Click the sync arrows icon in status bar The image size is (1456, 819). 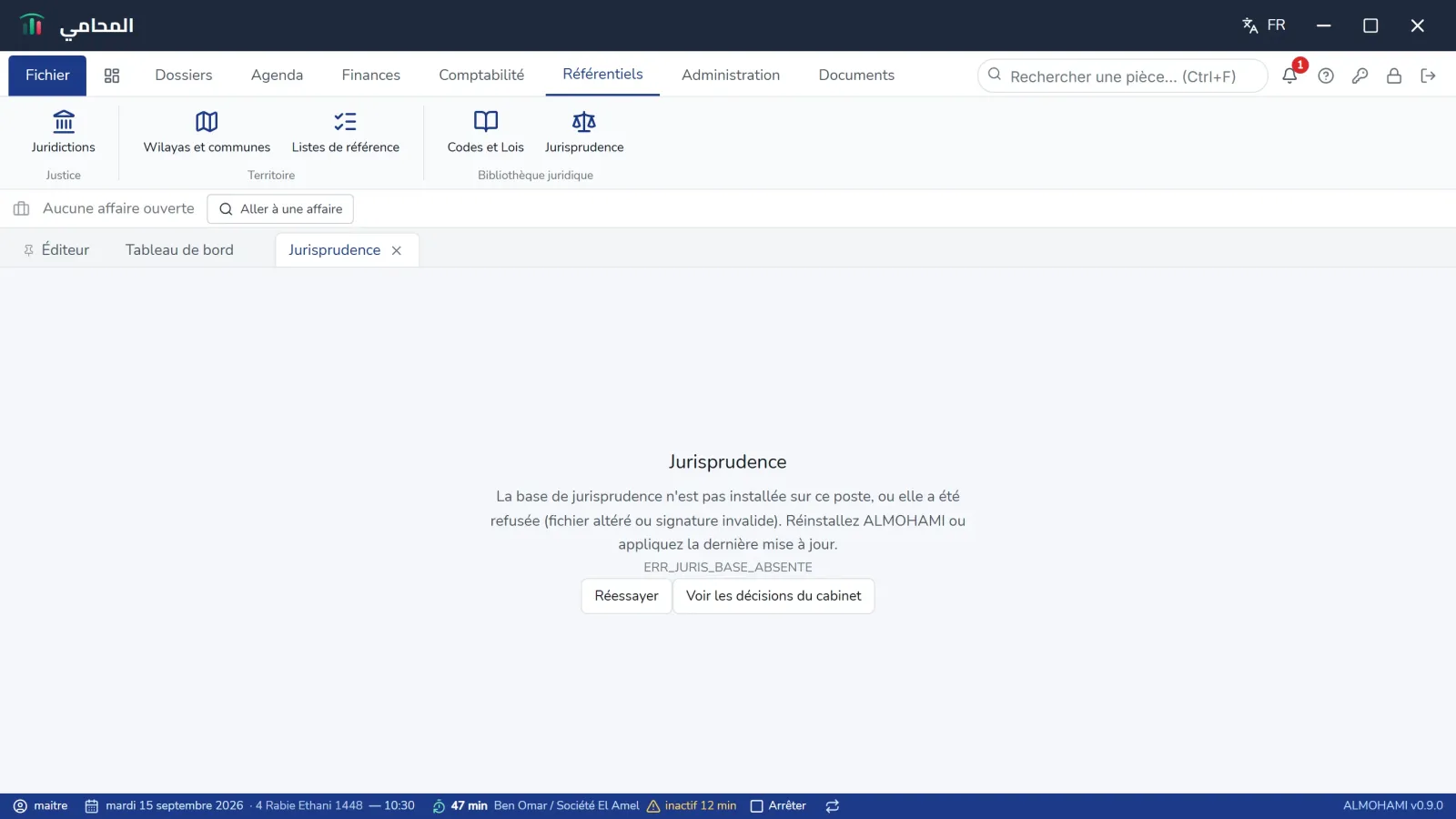(832, 806)
